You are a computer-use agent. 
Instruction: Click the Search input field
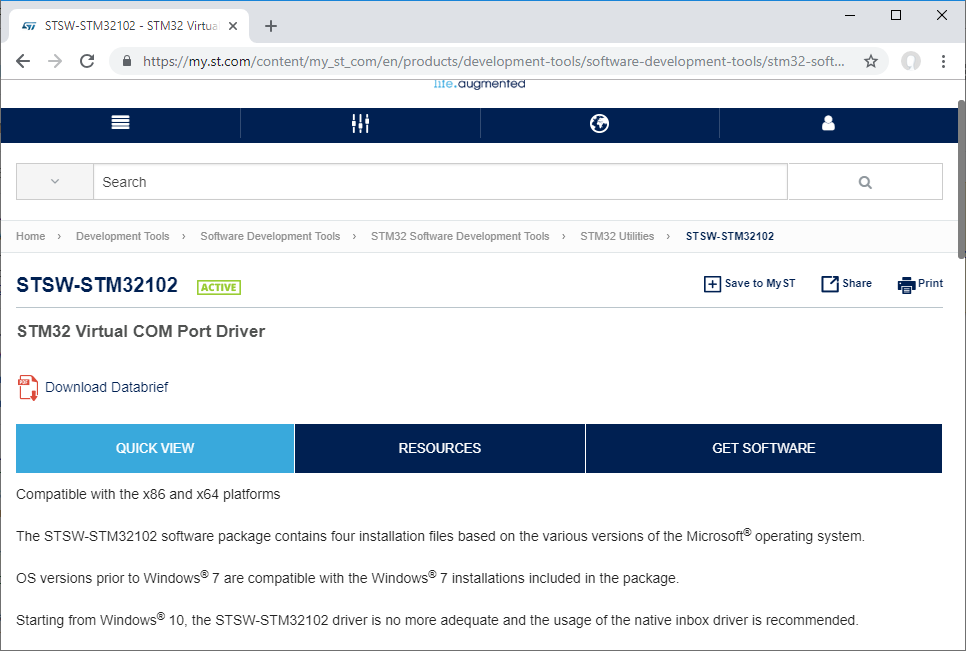(x=440, y=182)
